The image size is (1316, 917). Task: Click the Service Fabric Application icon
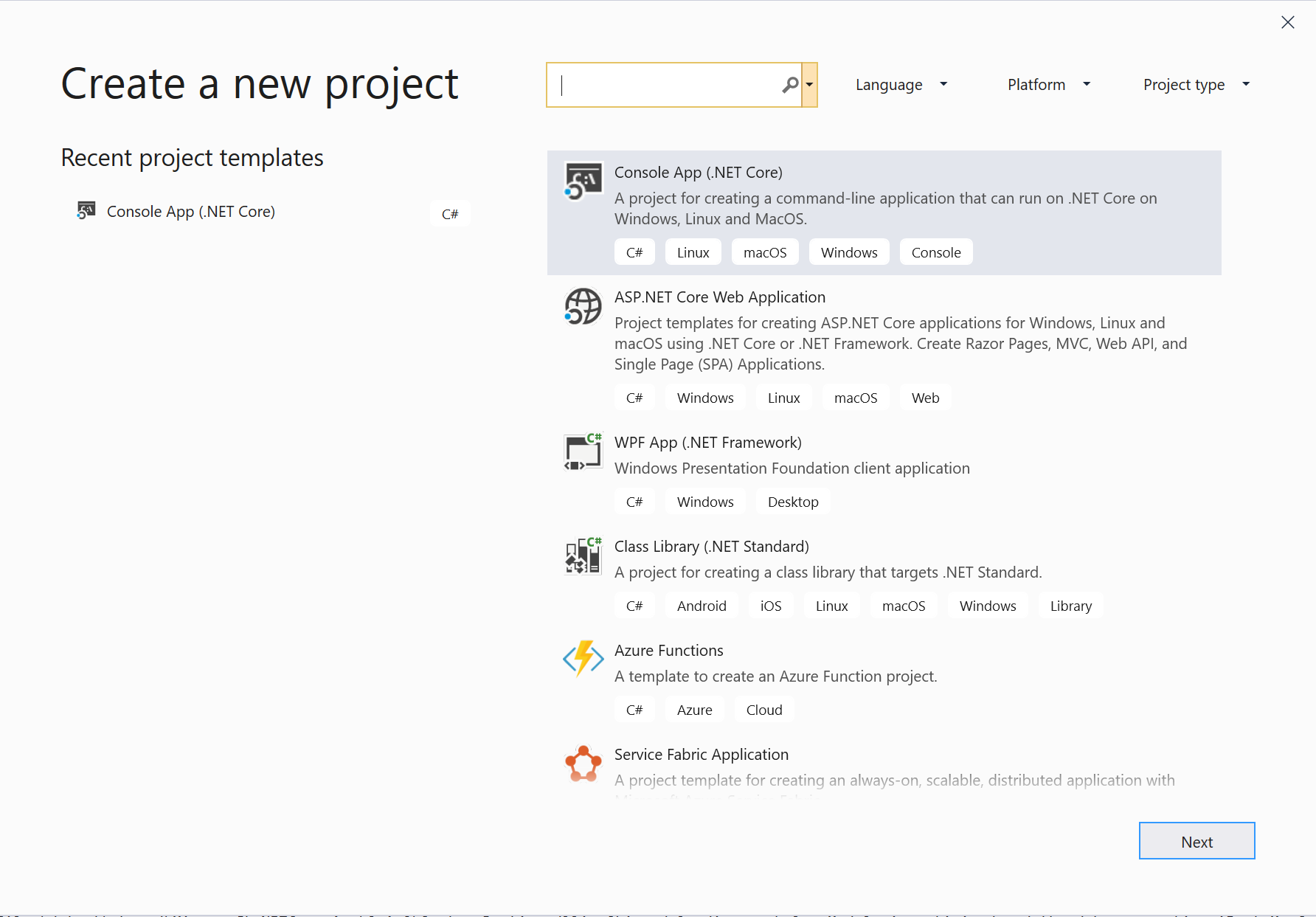tap(583, 764)
